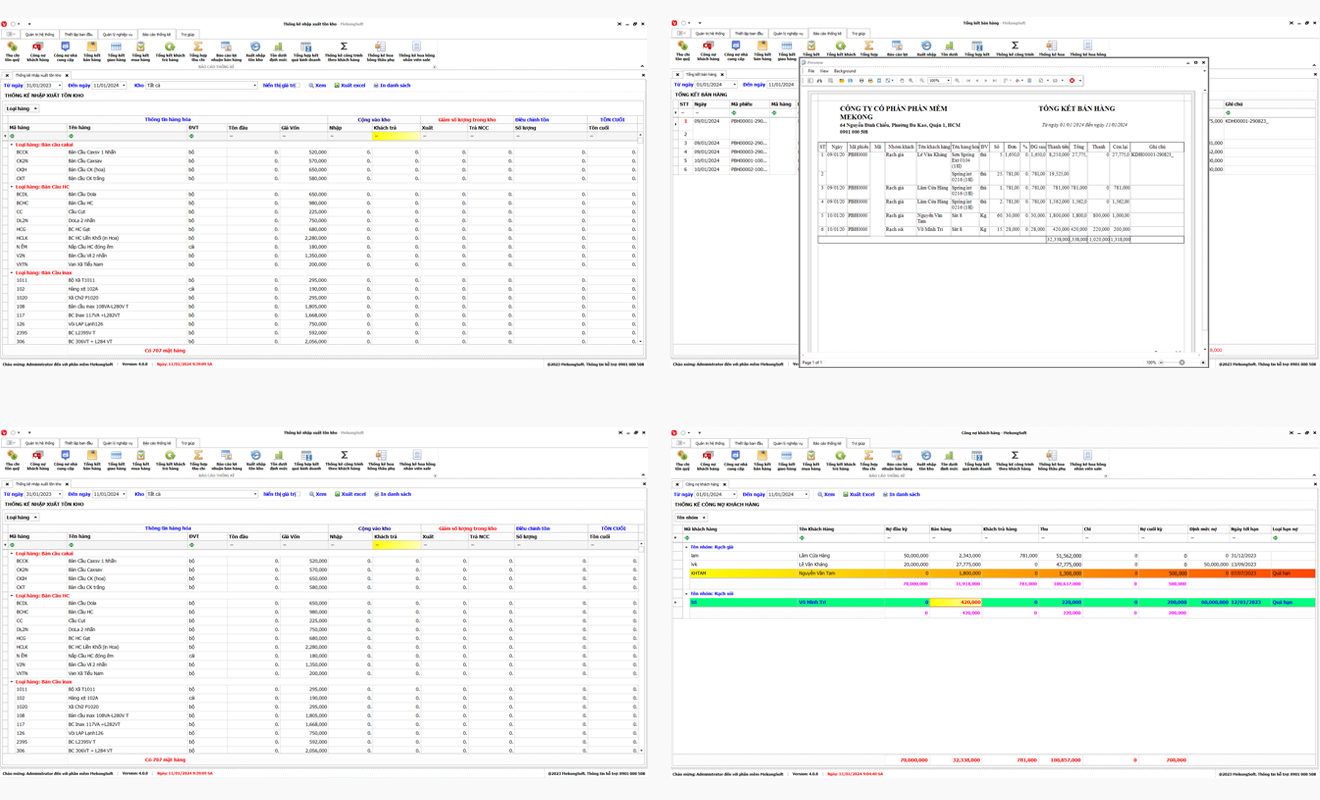
Task: Select the orange 'Nguyễn Văn Tam' customer row
Action: (820, 573)
